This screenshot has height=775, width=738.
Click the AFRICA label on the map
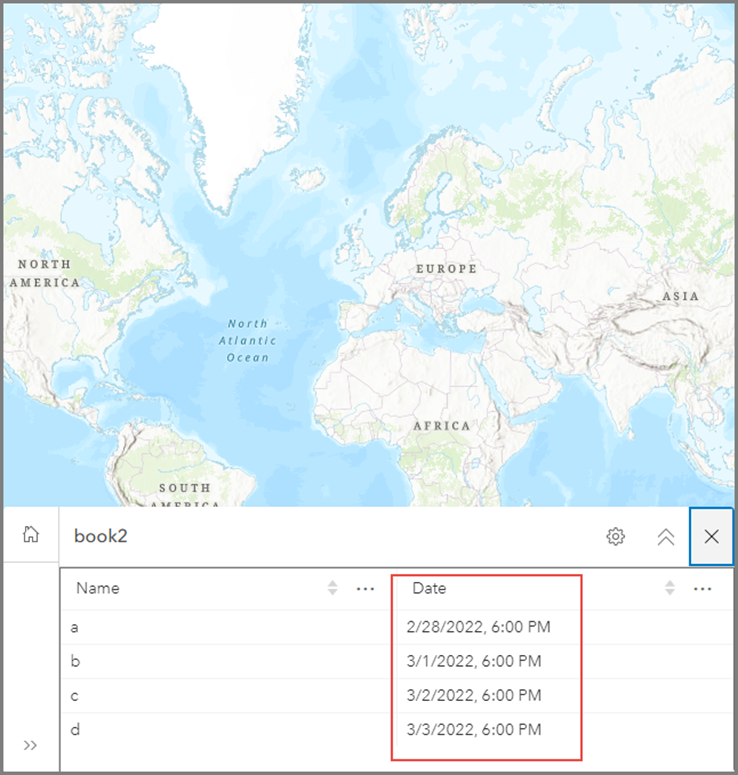(442, 426)
